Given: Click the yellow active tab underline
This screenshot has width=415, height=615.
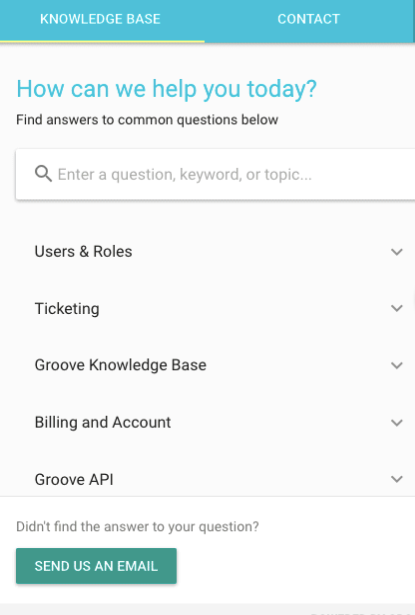Looking at the screenshot, I should point(102,41).
